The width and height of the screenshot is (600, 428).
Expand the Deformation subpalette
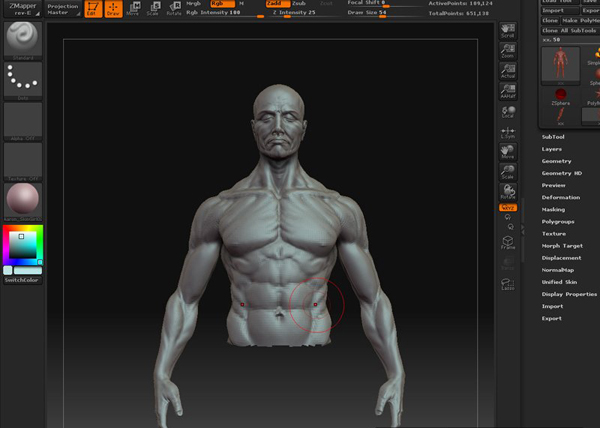(x=561, y=197)
